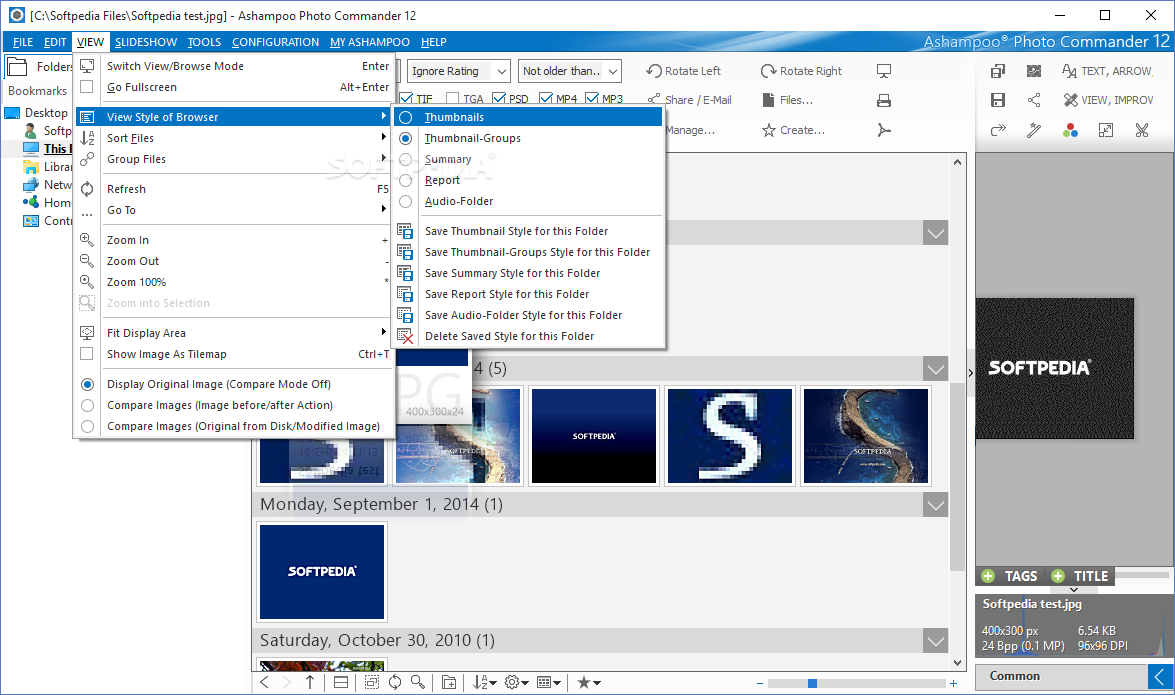Expand the Sort Files submenu
Viewport: 1175px width, 695px height.
tap(235, 138)
